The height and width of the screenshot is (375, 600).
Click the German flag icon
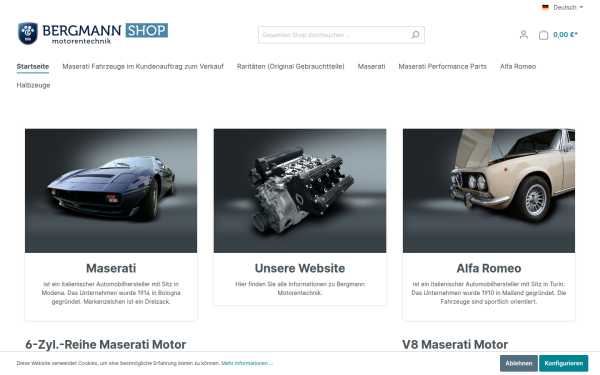pos(545,7)
